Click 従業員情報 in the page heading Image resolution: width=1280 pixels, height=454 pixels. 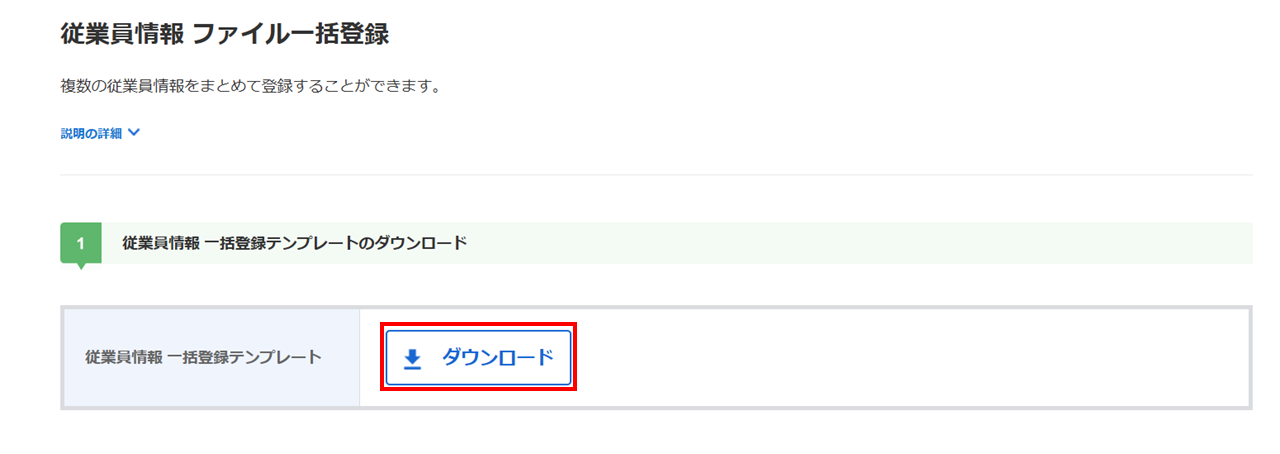(122, 35)
